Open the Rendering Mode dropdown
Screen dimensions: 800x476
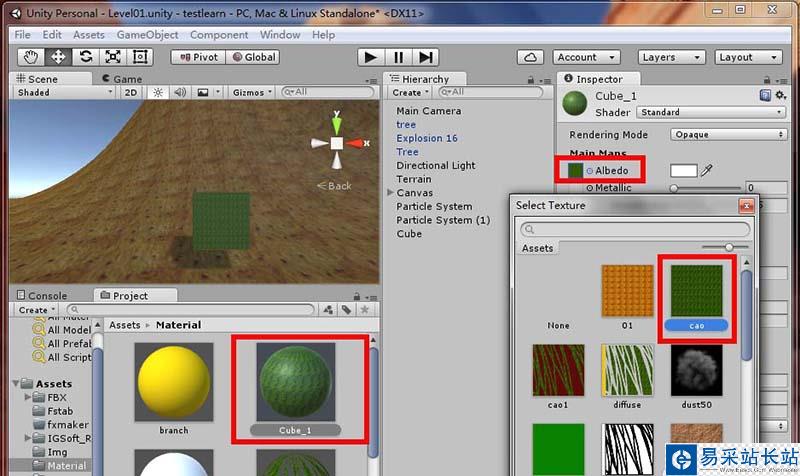pos(728,135)
